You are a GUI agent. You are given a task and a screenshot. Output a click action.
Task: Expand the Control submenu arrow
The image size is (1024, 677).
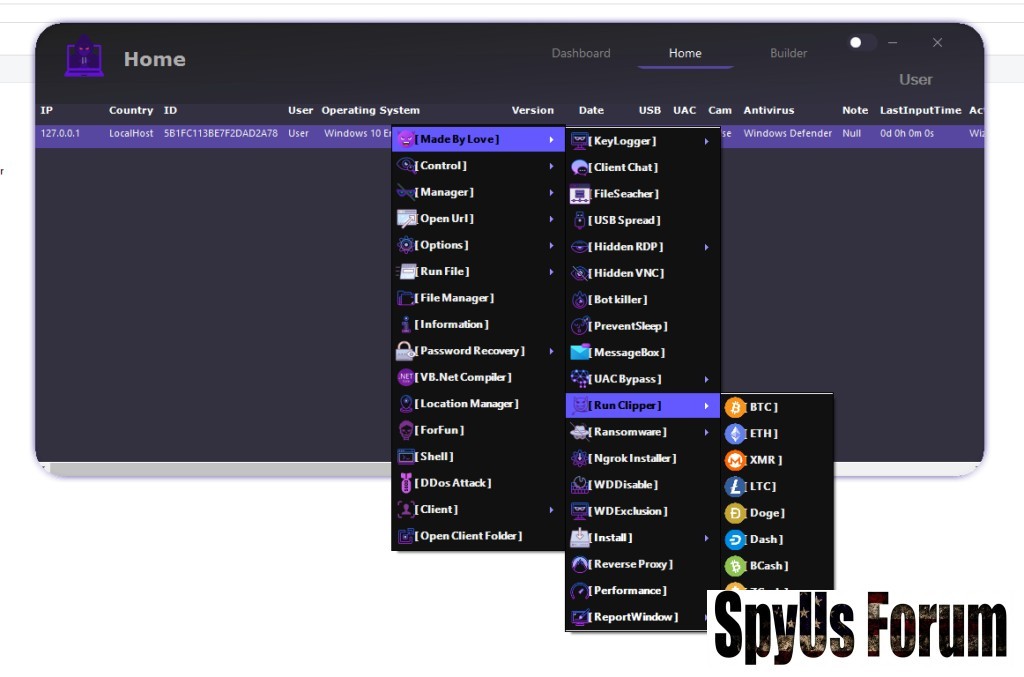551,166
